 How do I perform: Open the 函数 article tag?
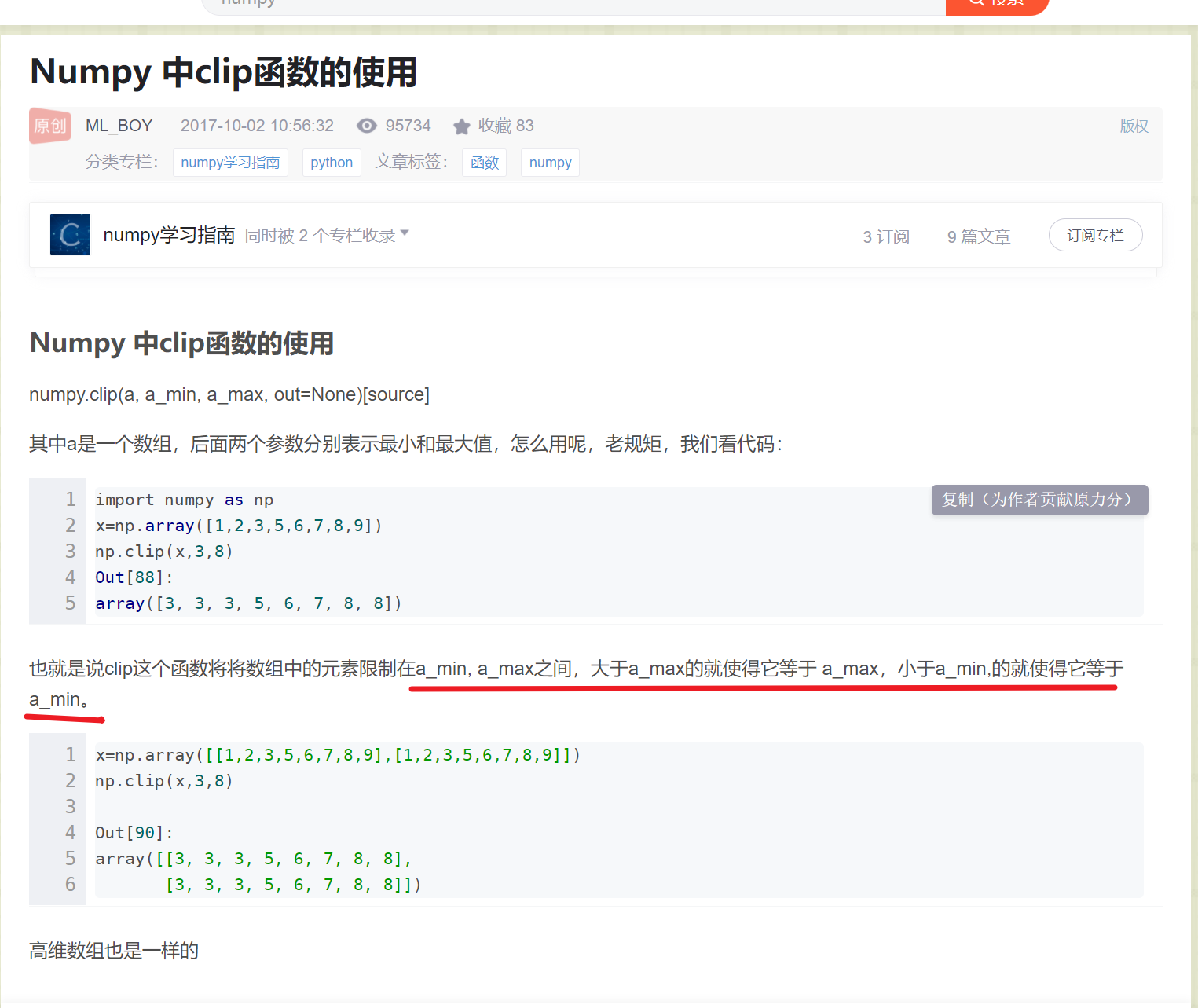pyautogui.click(x=484, y=163)
